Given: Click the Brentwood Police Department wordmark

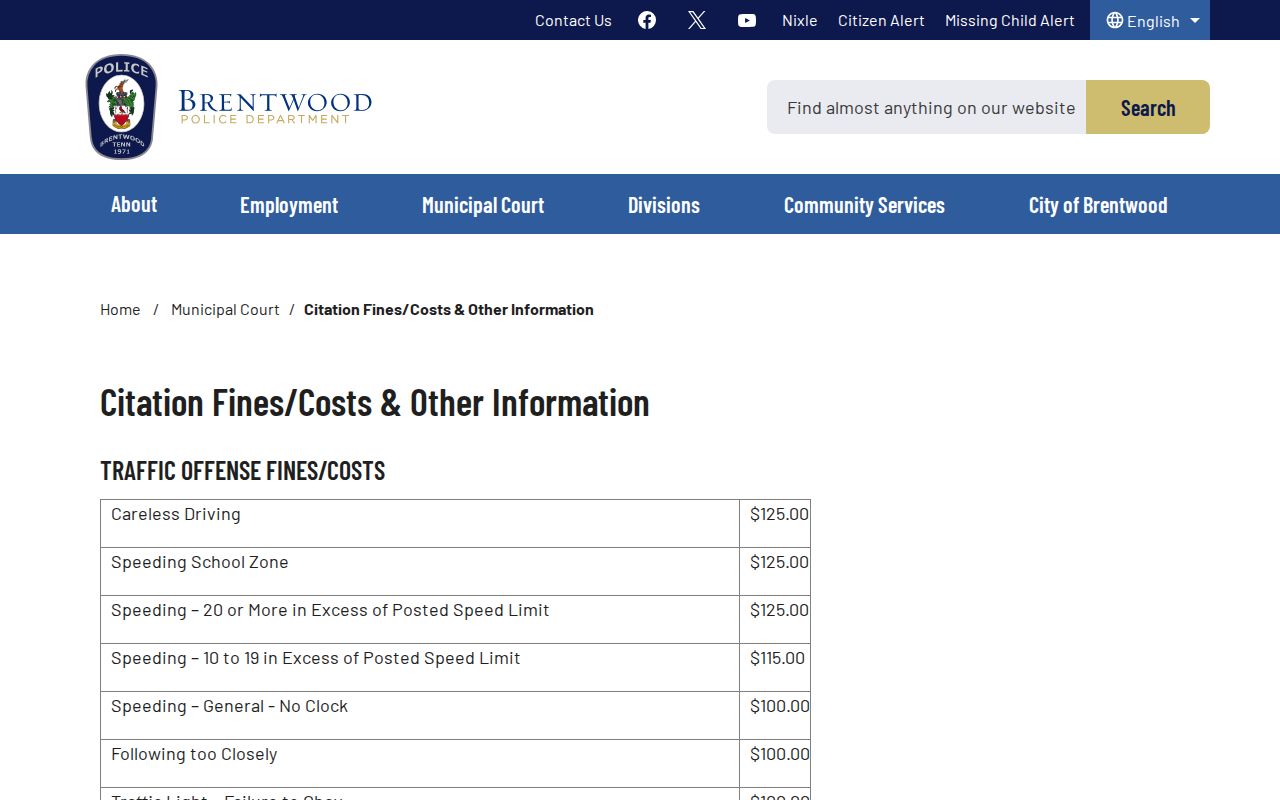Looking at the screenshot, I should click(x=275, y=107).
